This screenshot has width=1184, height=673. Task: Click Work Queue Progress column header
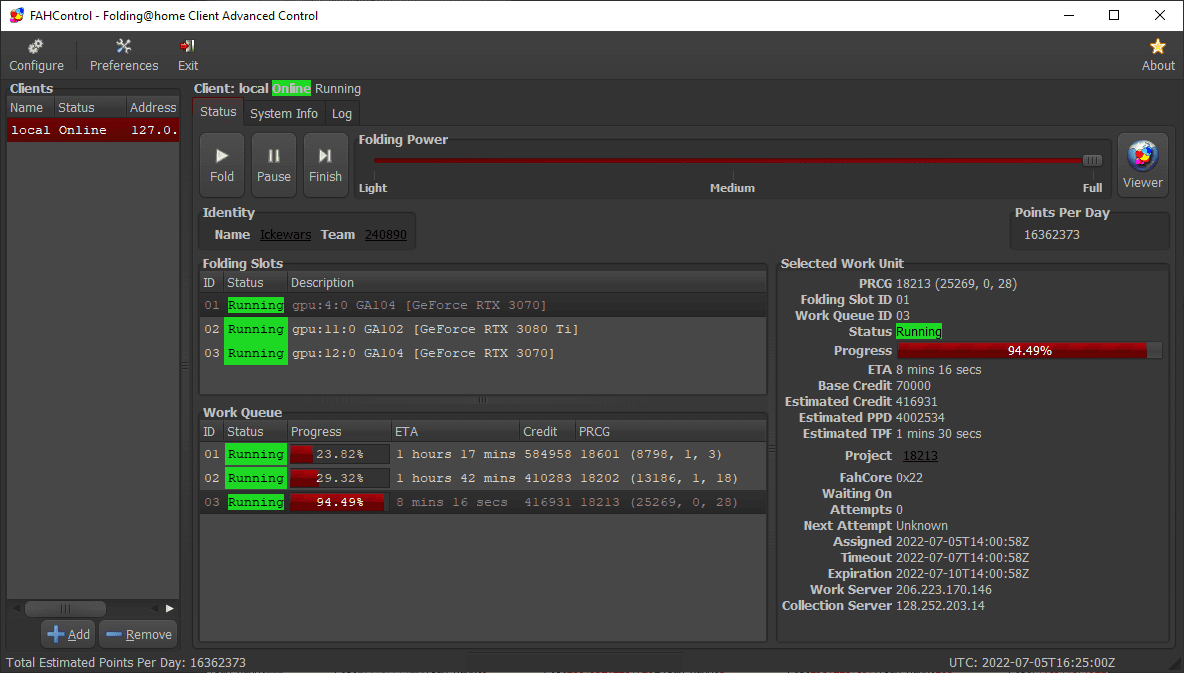point(339,432)
